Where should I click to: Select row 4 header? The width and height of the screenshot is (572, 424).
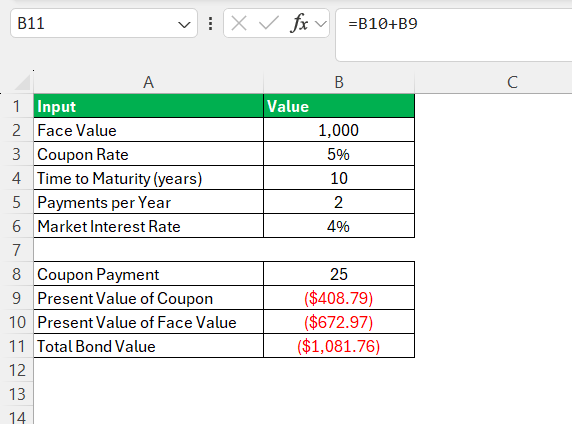[x=16, y=178]
